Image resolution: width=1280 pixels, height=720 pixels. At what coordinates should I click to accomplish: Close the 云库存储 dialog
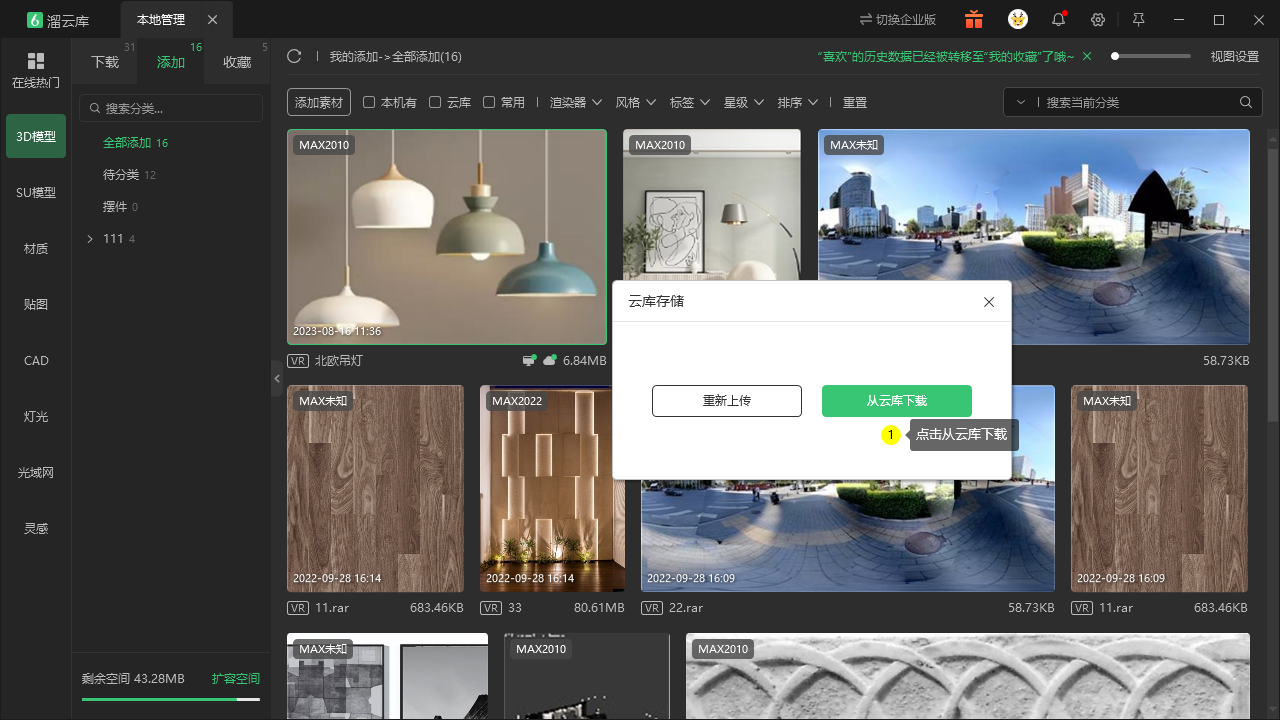[989, 301]
